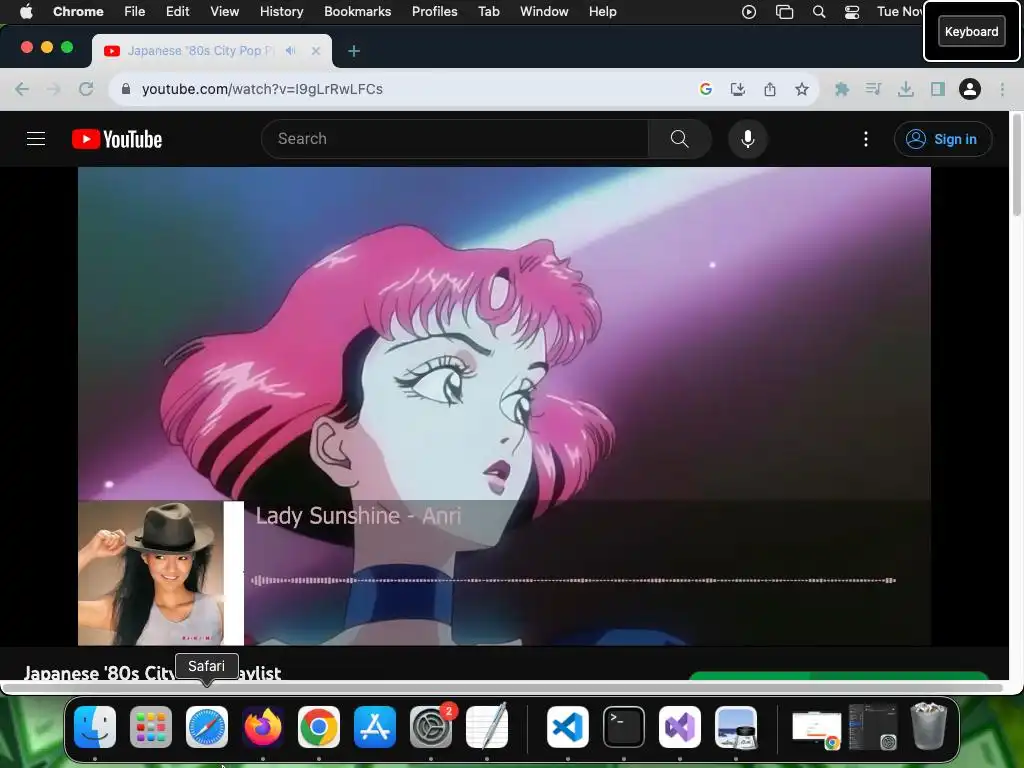The width and height of the screenshot is (1024, 768).
Task: Open window stacking icon in menu bar
Action: click(784, 12)
